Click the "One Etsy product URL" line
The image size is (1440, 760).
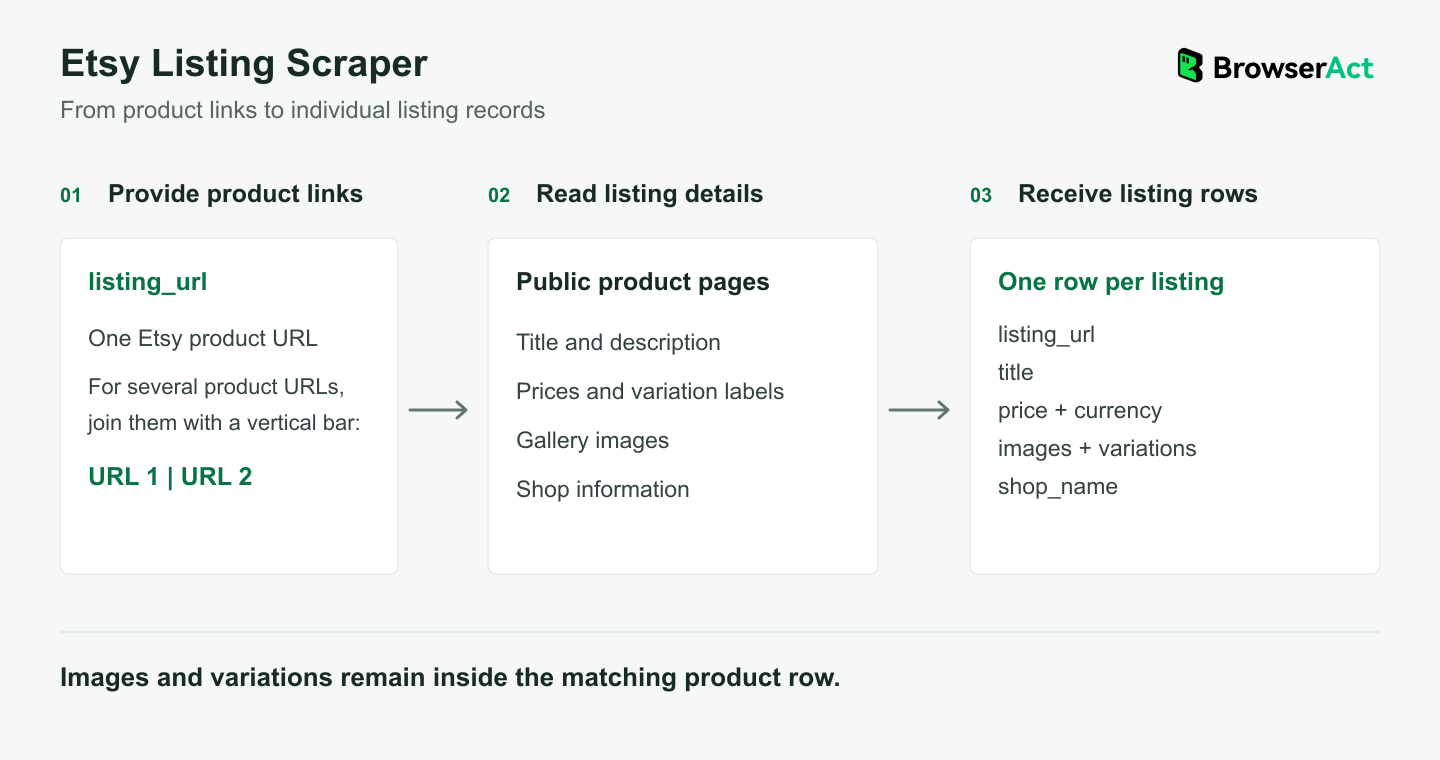[203, 338]
